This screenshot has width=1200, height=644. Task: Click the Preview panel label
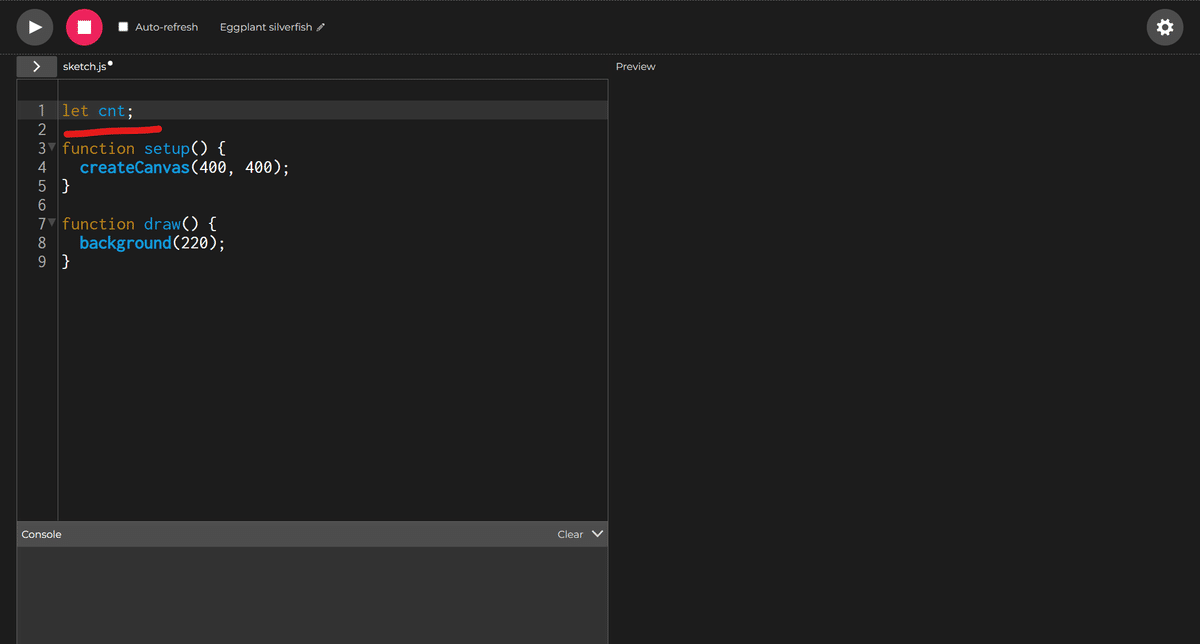click(x=636, y=66)
